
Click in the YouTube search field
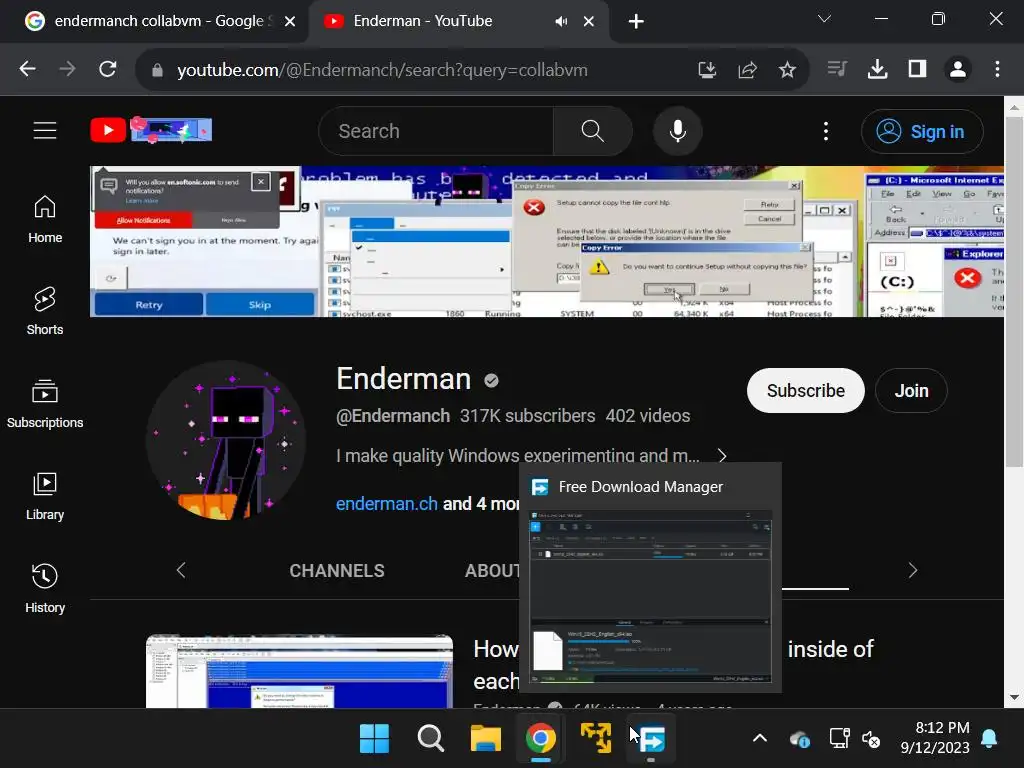click(436, 131)
